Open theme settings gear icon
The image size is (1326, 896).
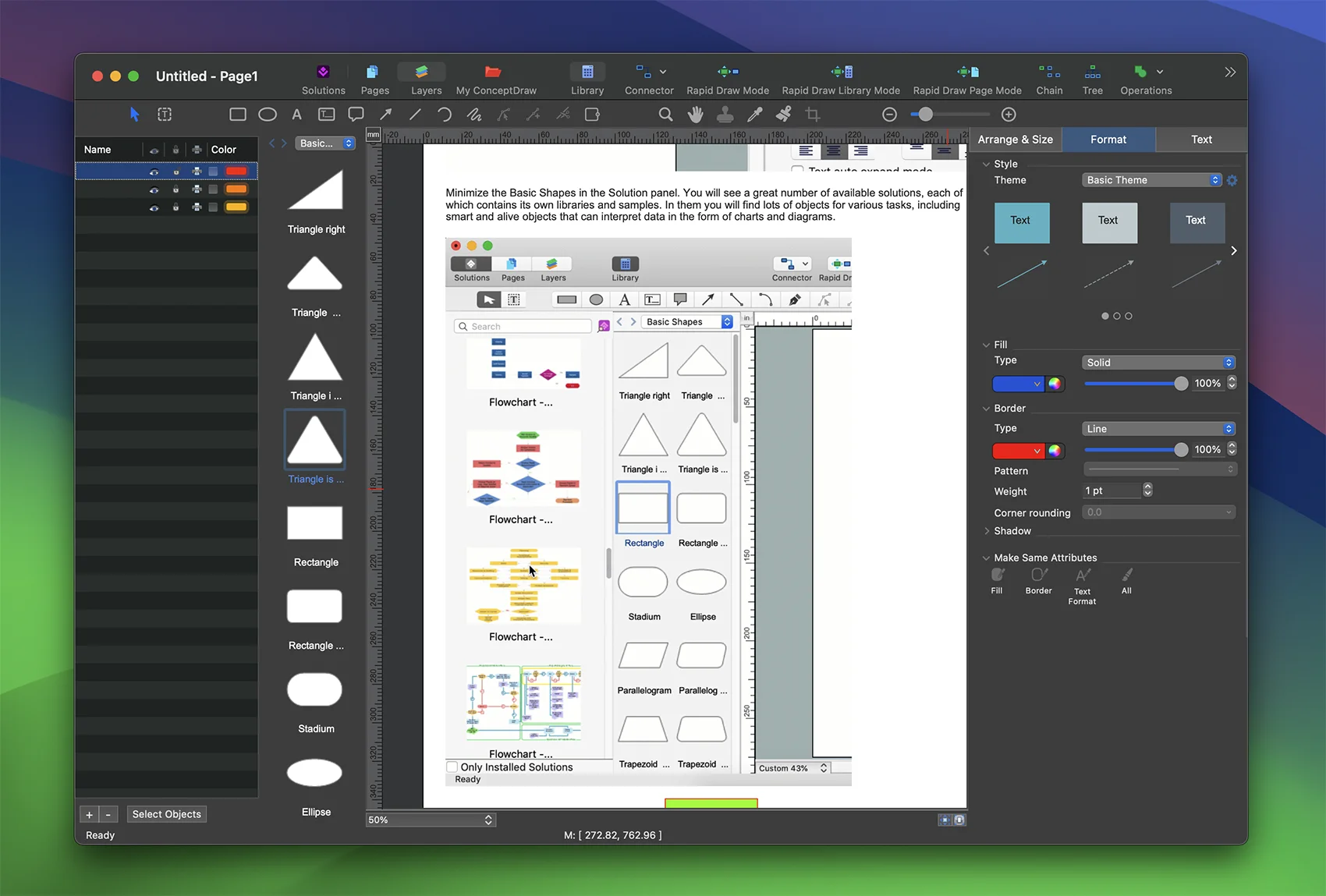(x=1232, y=180)
